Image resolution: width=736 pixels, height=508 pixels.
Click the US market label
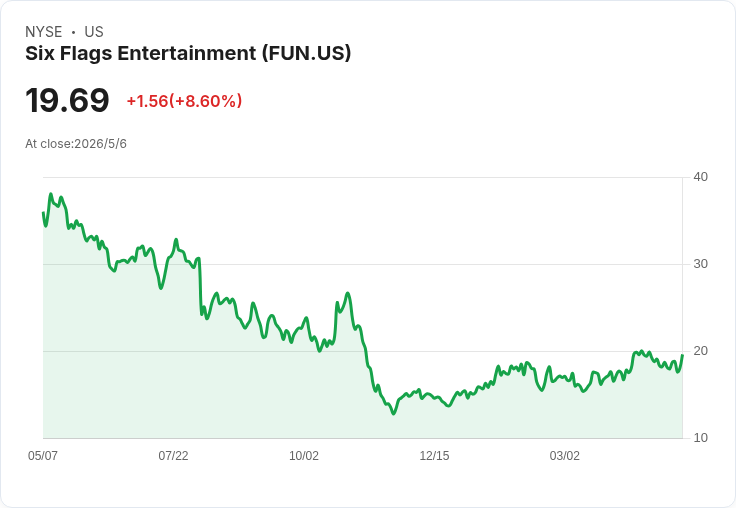[x=94, y=31]
